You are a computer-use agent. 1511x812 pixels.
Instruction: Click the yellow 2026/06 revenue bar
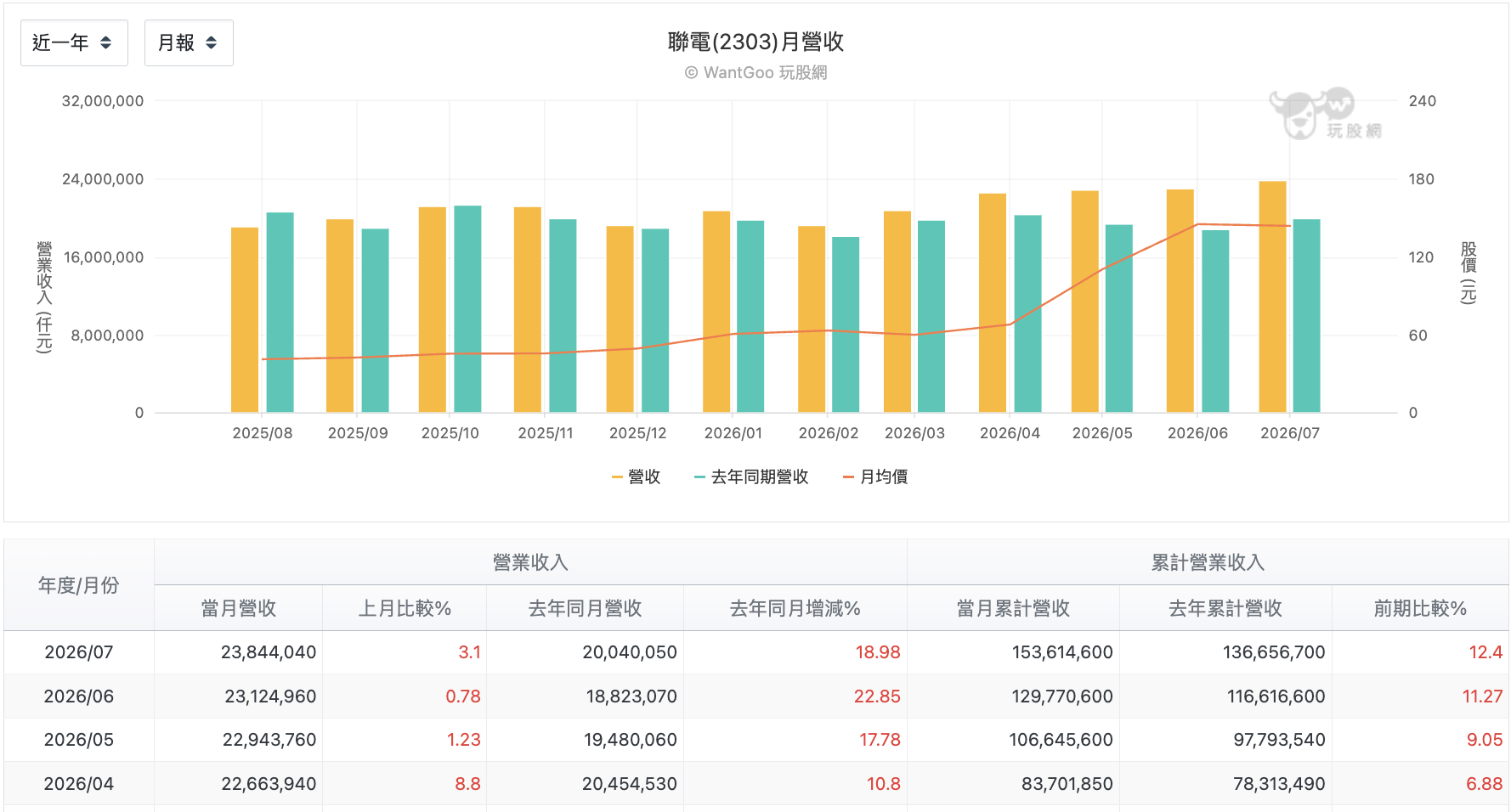click(1180, 301)
